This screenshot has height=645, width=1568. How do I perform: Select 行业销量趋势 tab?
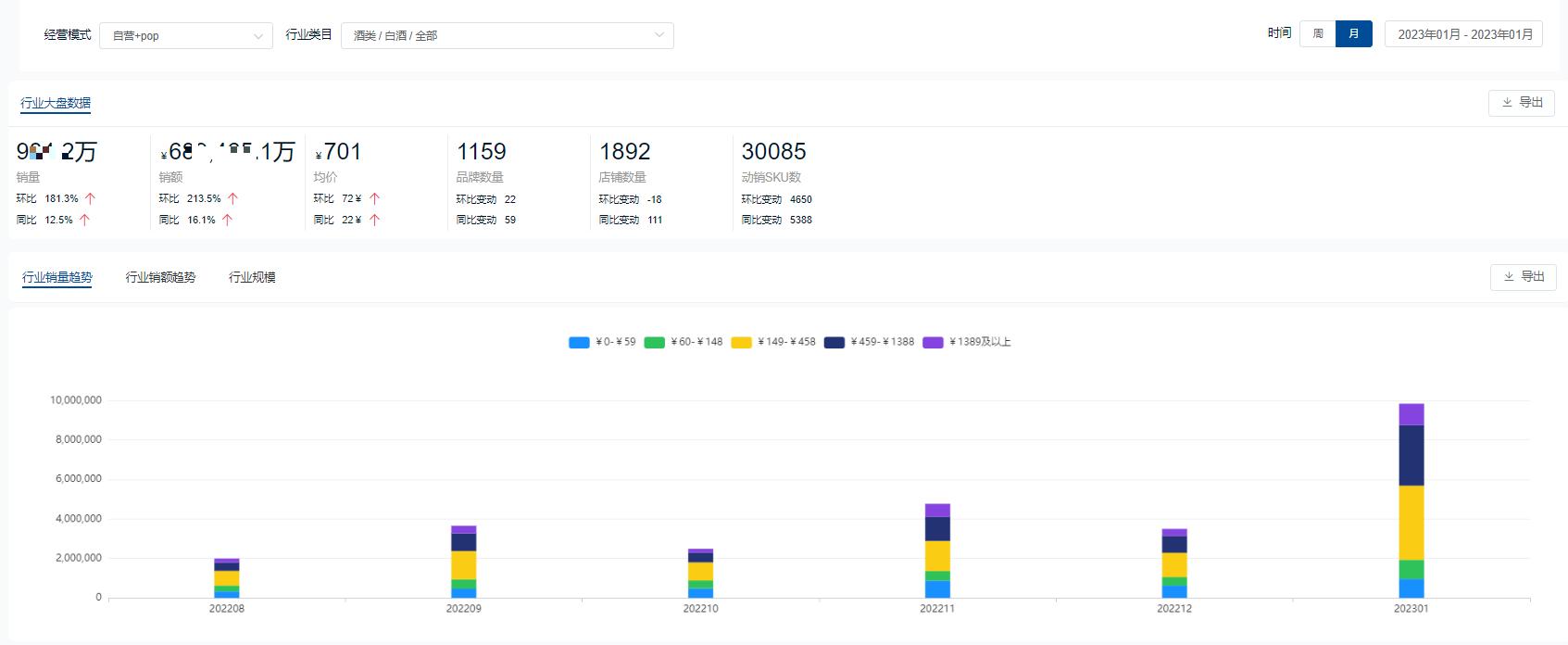pos(57,277)
